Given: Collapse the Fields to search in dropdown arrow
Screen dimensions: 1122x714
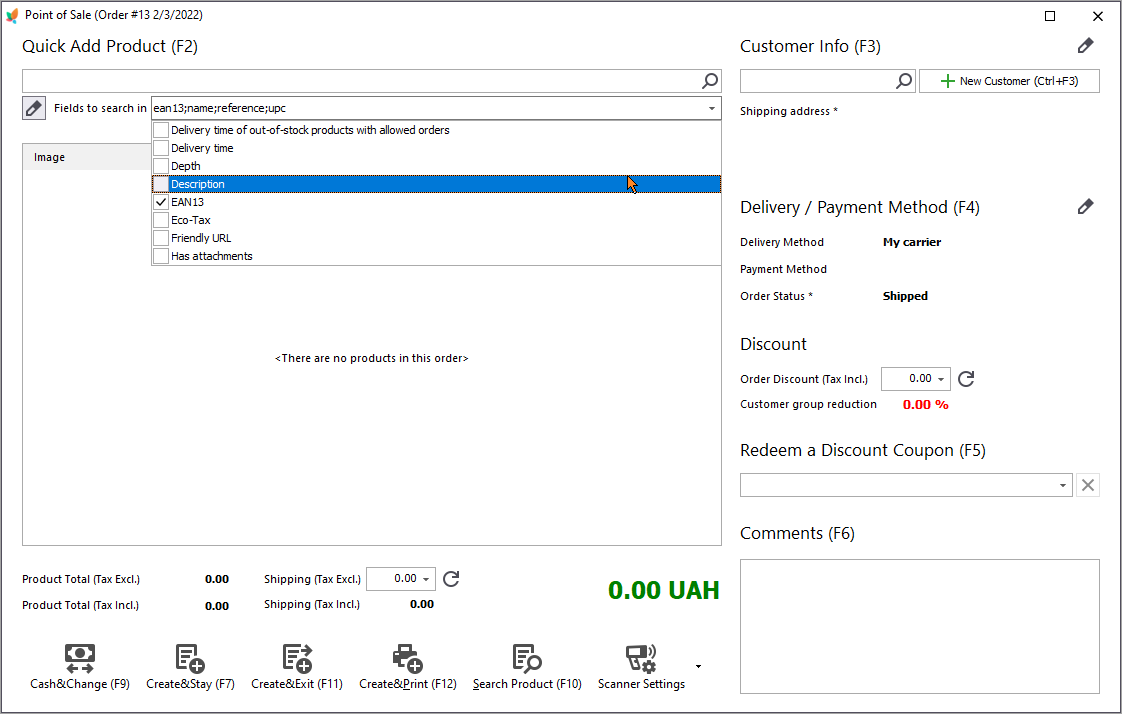Looking at the screenshot, I should [x=711, y=109].
